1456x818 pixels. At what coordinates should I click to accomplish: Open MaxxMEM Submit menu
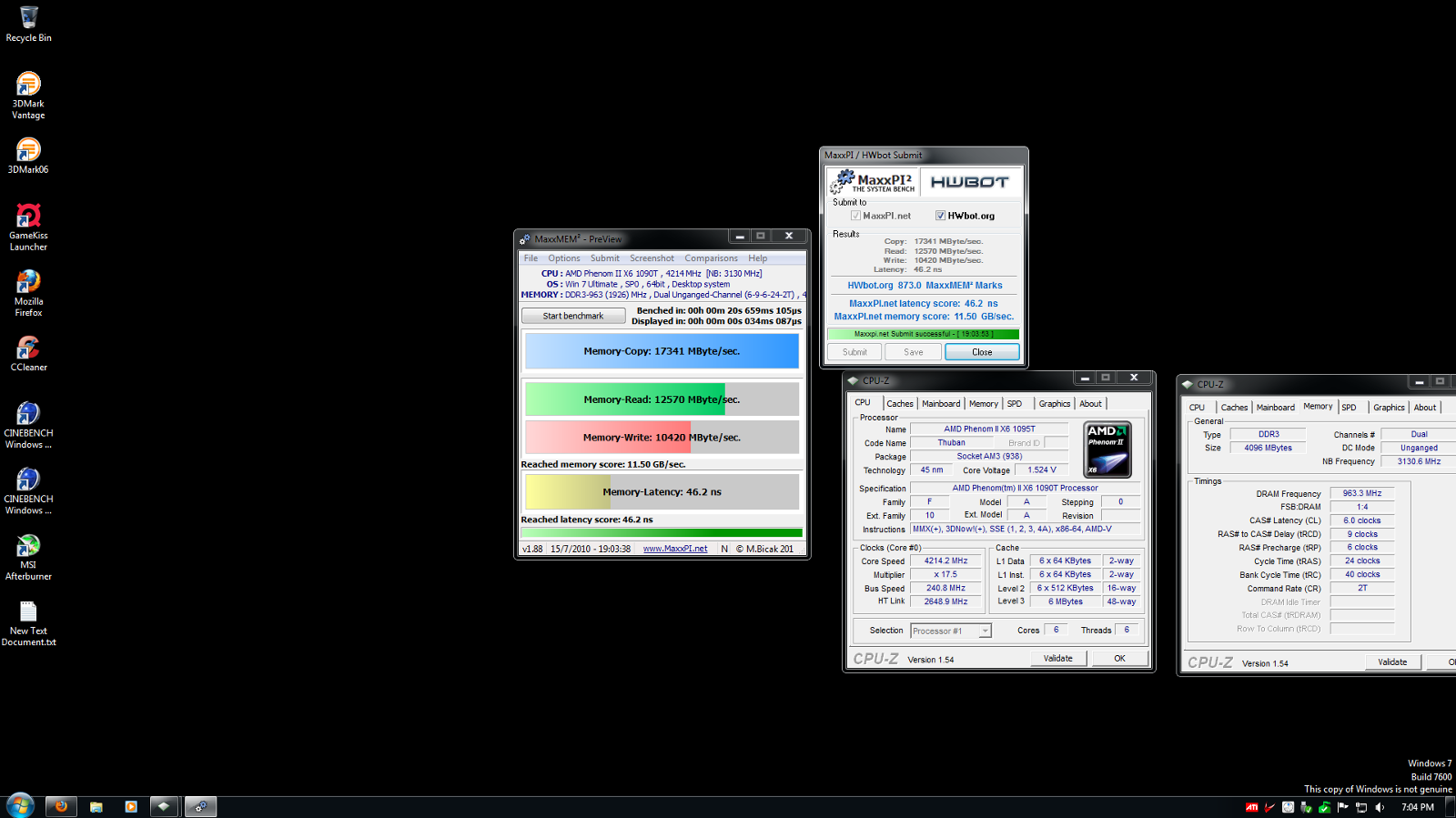pyautogui.click(x=604, y=258)
